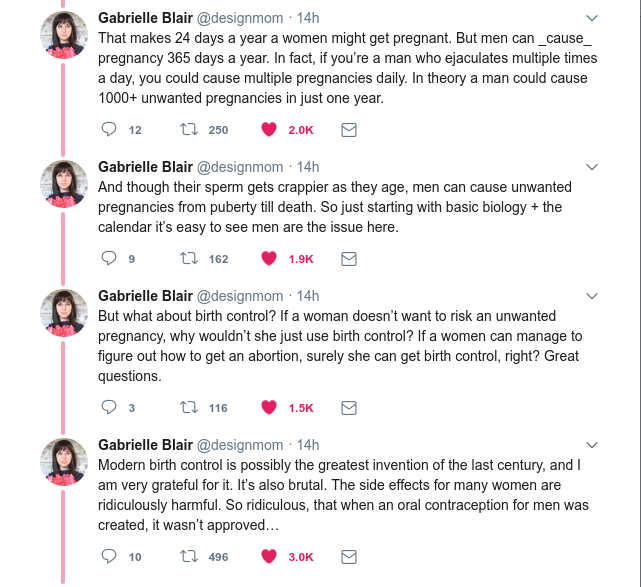Reply to the puberty till death tweet
The height and width of the screenshot is (587, 641).
pos(111,259)
